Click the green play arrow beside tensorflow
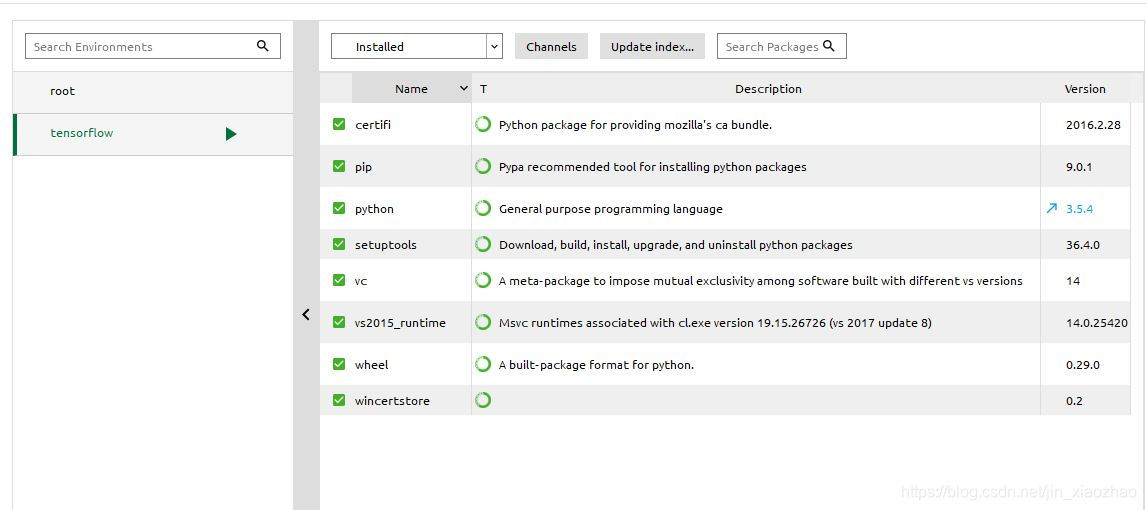The height and width of the screenshot is (510, 1146). click(231, 134)
